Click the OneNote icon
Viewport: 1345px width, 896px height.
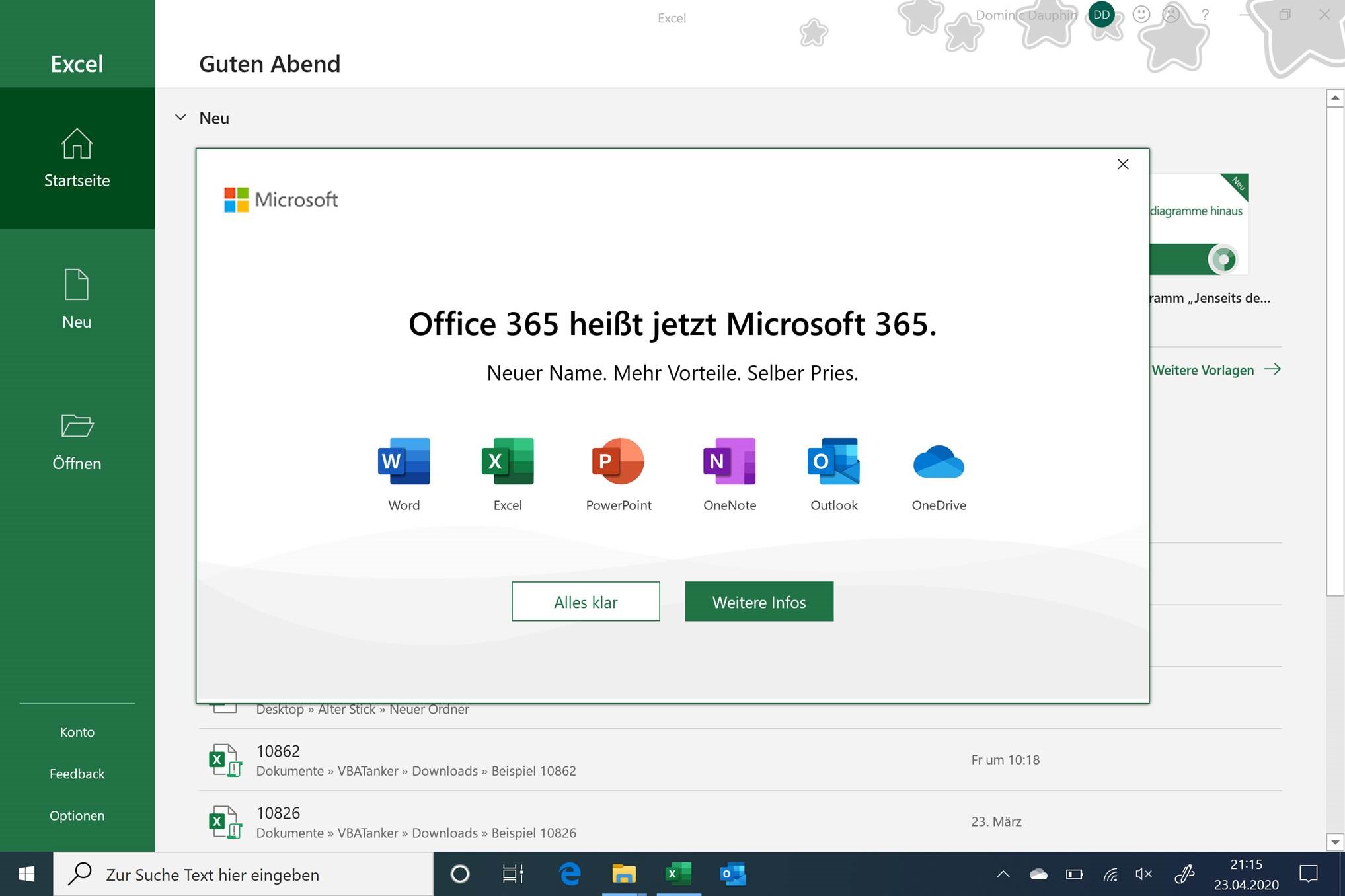point(729,461)
